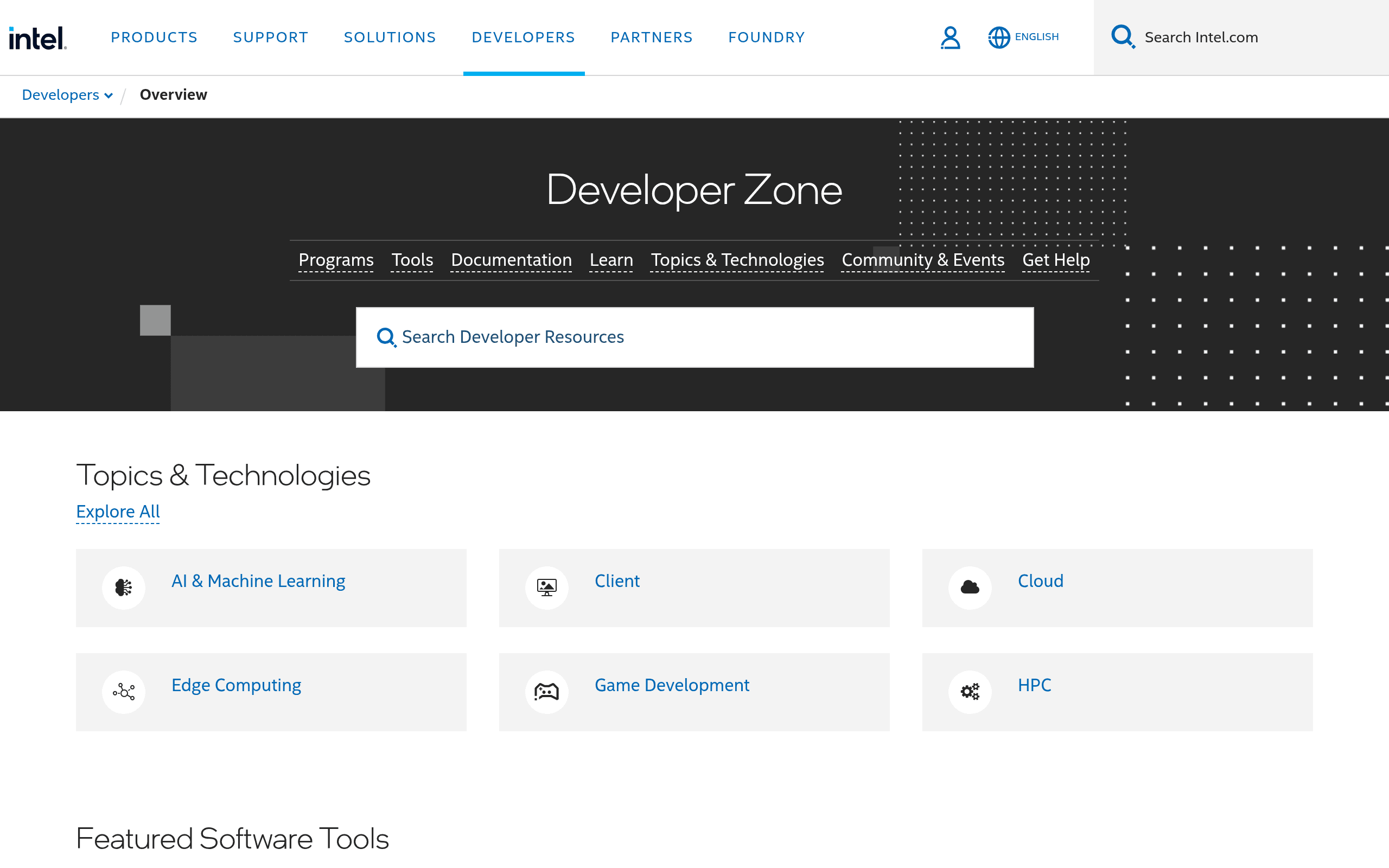This screenshot has height=868, width=1389.
Task: Click the Intel.com search magnifier icon
Action: (x=1123, y=37)
